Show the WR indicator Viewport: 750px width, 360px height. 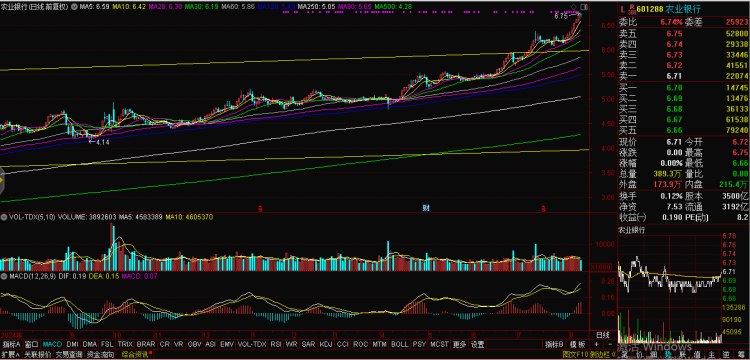click(x=292, y=344)
